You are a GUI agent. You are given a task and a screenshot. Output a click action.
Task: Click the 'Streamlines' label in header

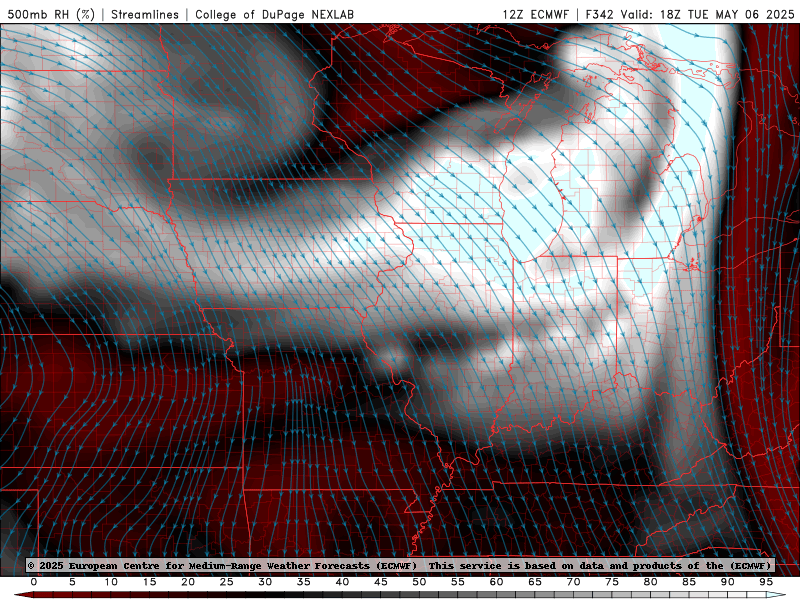point(145,14)
